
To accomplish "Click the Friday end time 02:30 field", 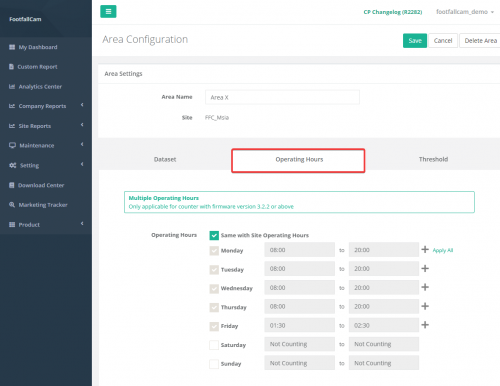I will [x=384, y=325].
